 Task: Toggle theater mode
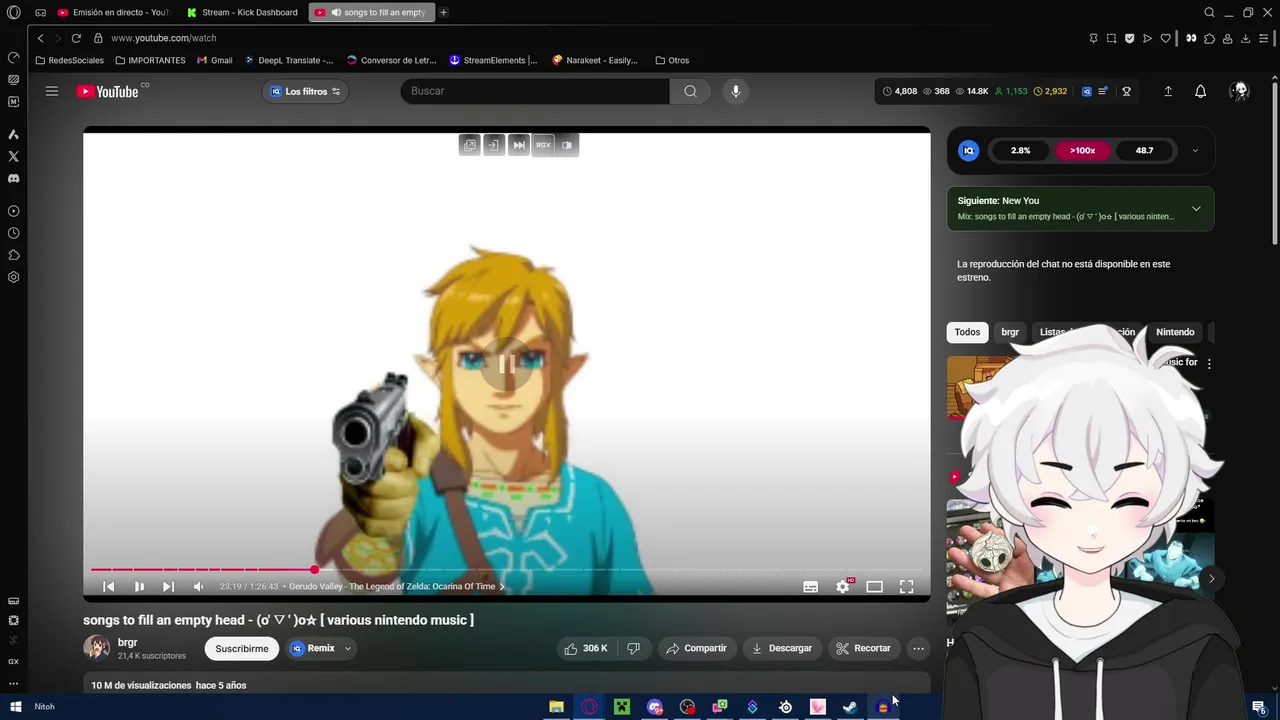pyautogui.click(x=874, y=587)
